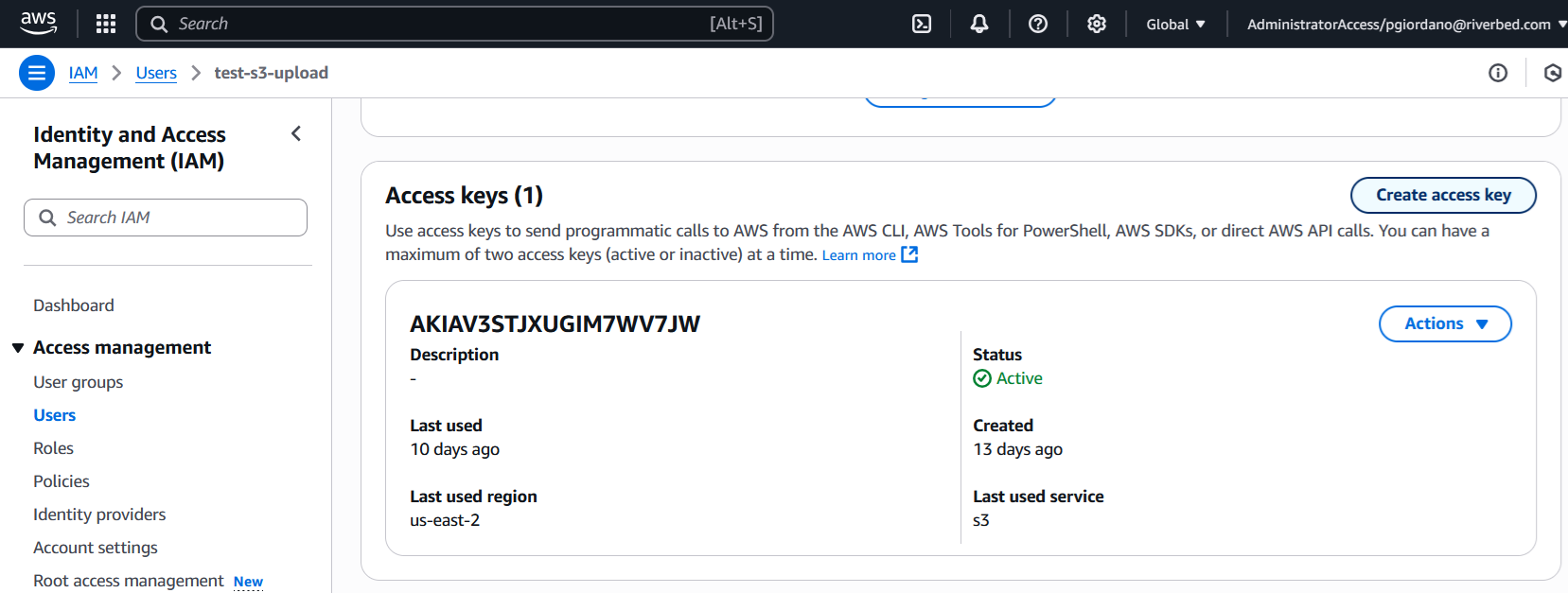Click the Users breadcrumb link
The height and width of the screenshot is (593, 1568).
click(156, 73)
